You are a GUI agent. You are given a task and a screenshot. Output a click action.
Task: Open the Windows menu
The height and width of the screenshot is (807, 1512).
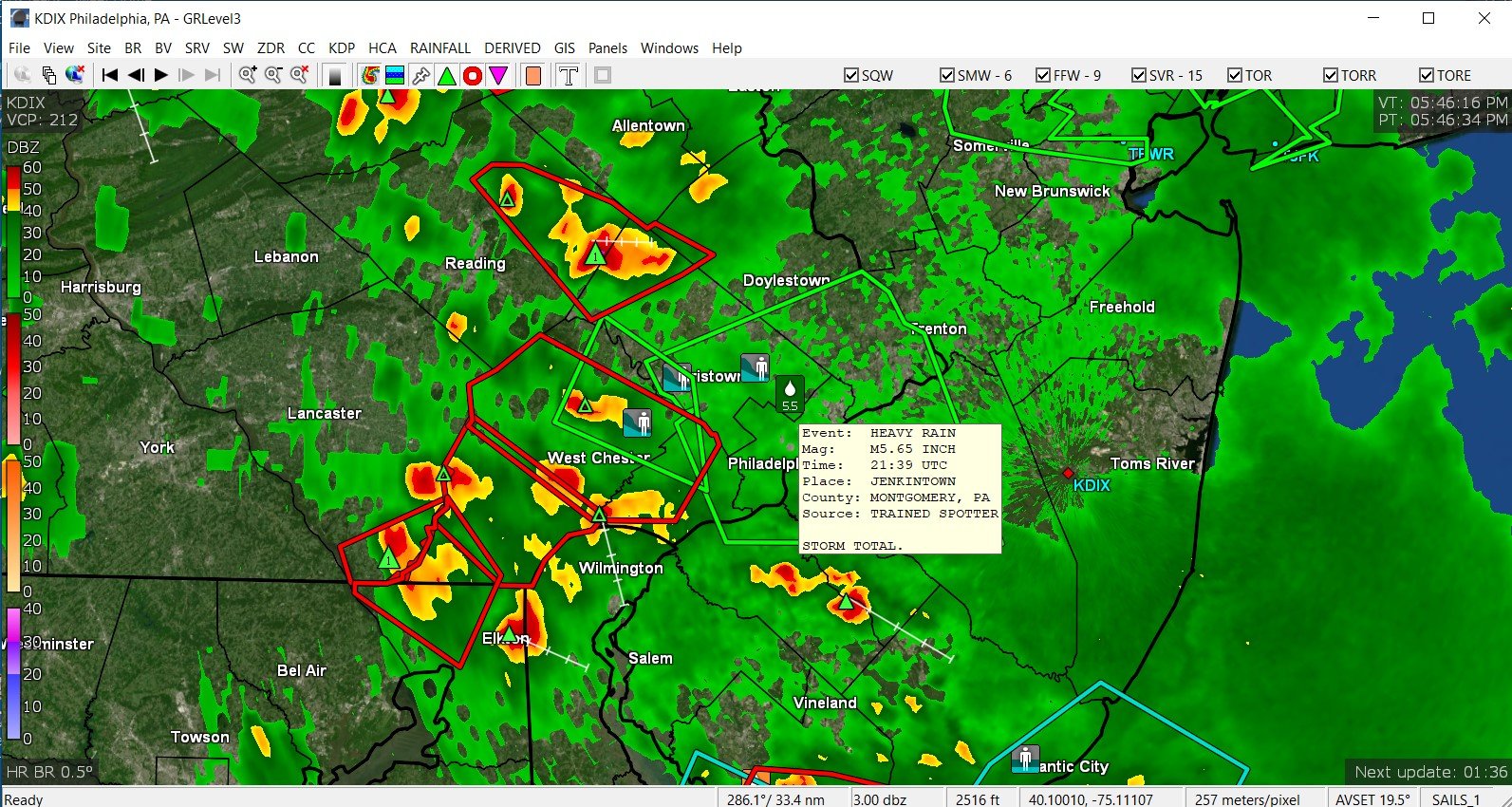pos(669,47)
